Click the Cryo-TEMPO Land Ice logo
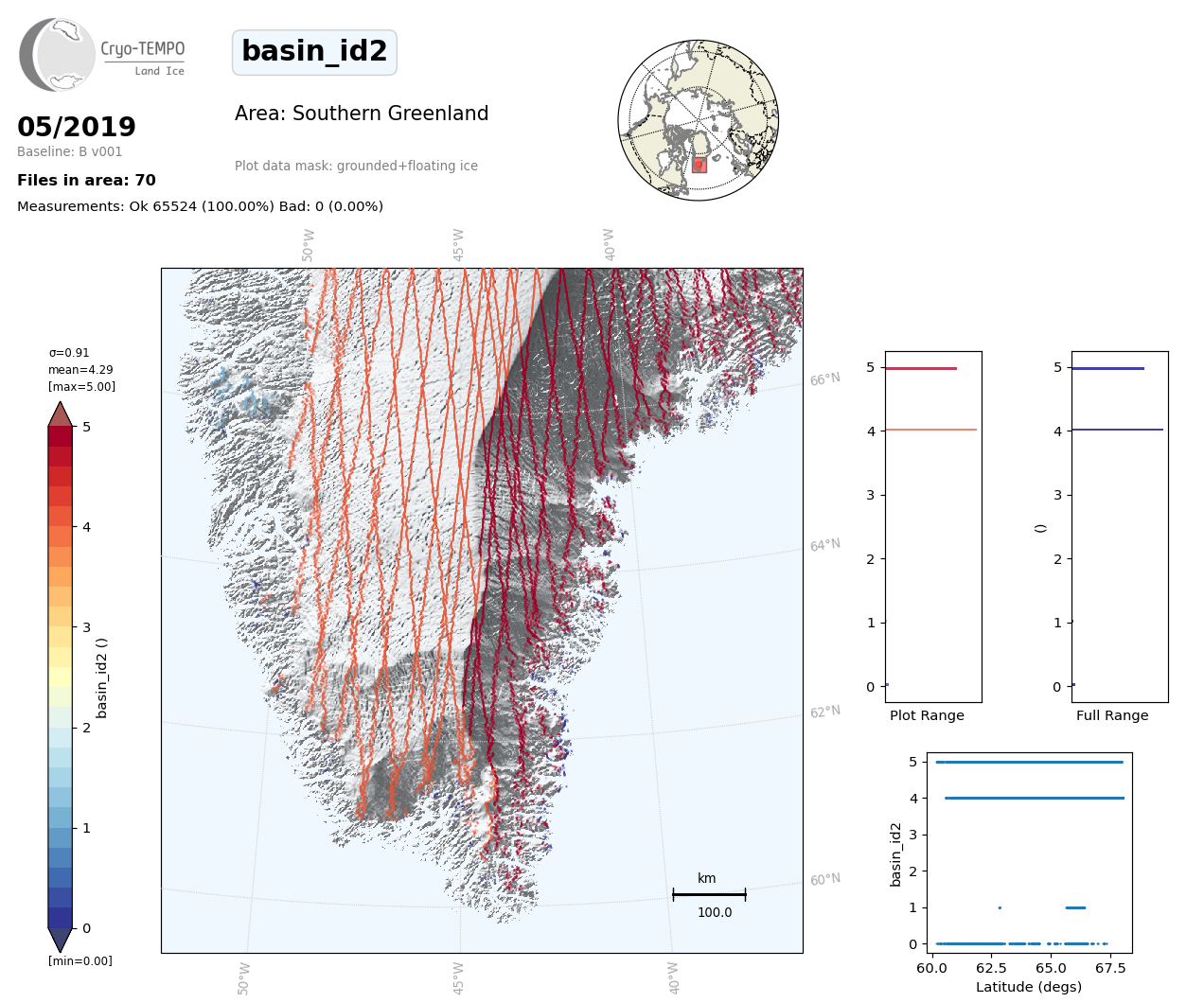Image resolution: width=1204 pixels, height=1003 pixels. [x=102, y=55]
